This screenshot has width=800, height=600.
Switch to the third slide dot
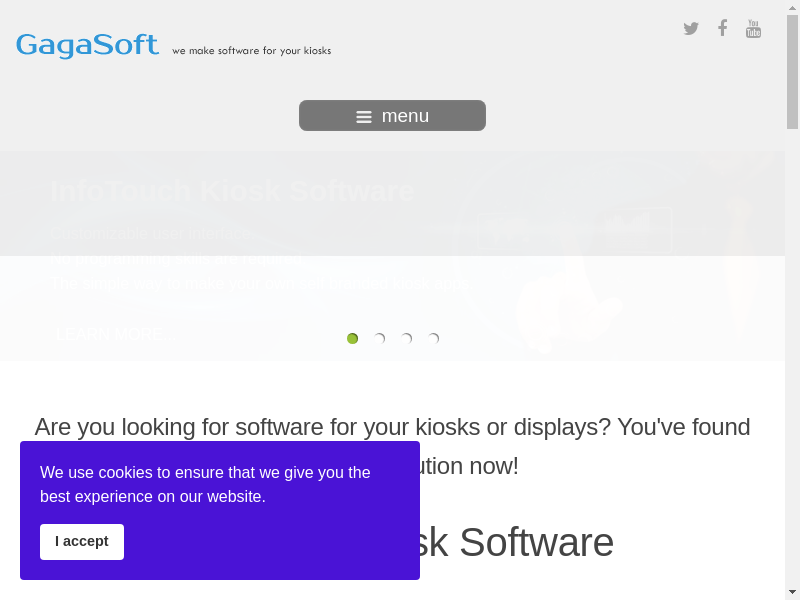(x=407, y=338)
